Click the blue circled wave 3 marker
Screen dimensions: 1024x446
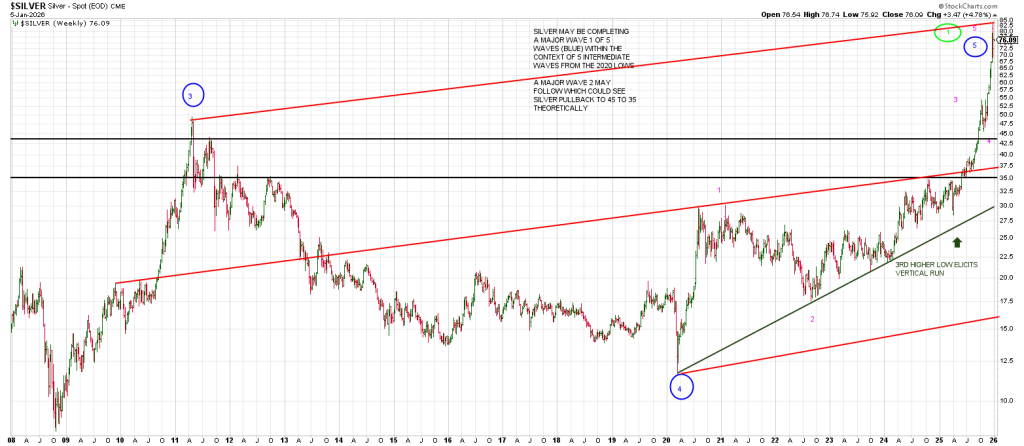193,95
